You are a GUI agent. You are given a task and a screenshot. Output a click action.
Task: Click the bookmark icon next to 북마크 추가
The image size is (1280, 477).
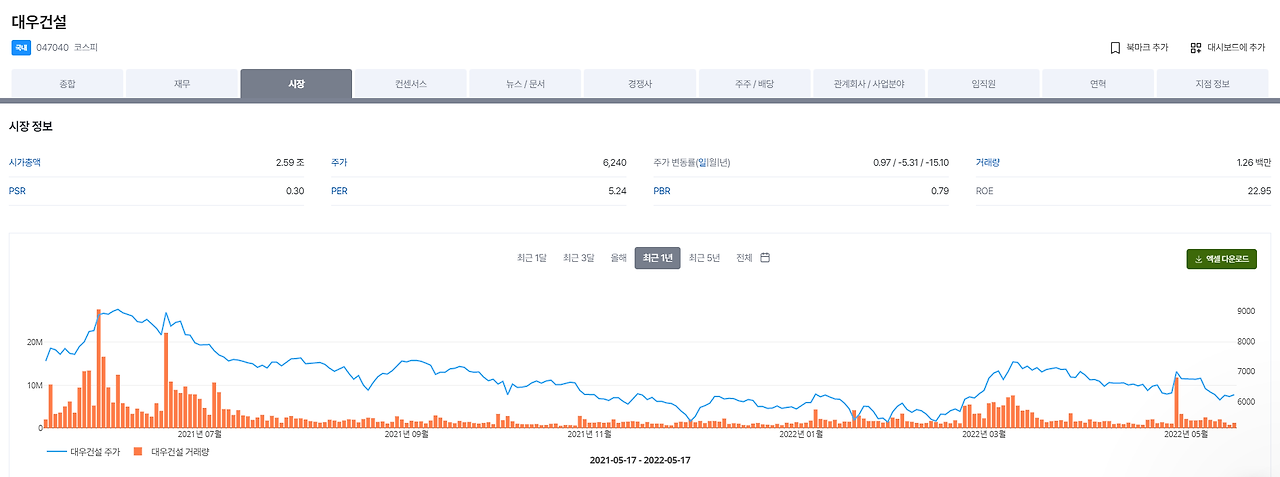pos(1115,47)
